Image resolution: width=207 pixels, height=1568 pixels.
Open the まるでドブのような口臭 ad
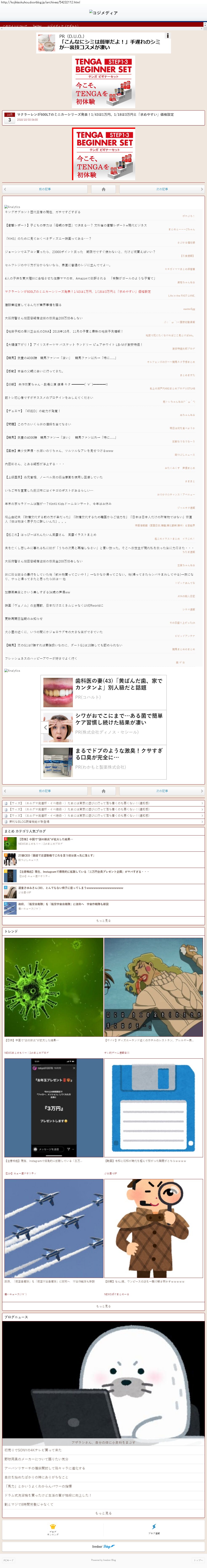tap(104, 762)
